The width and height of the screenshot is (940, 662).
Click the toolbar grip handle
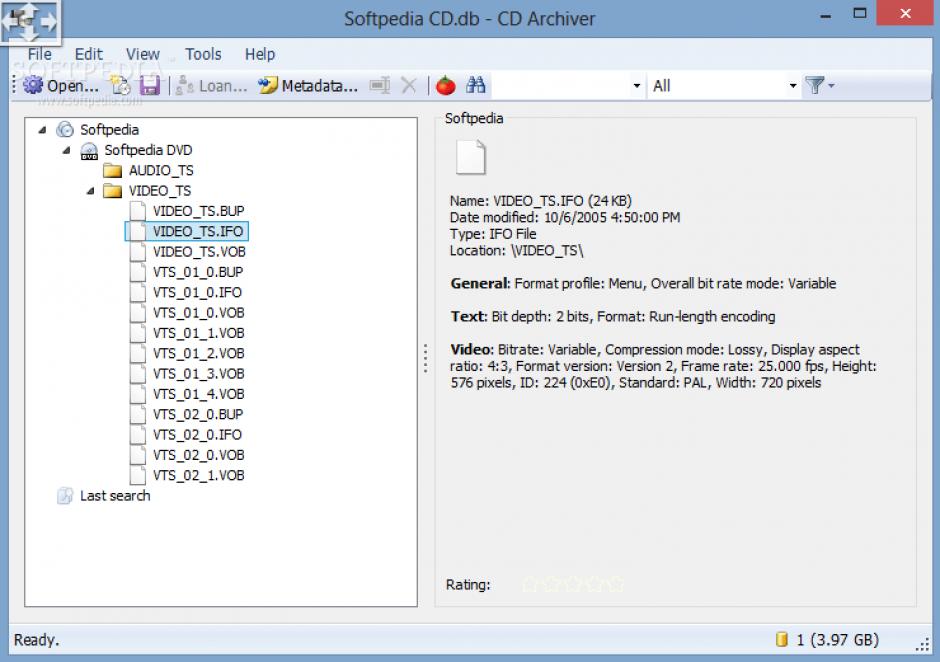[x=14, y=86]
